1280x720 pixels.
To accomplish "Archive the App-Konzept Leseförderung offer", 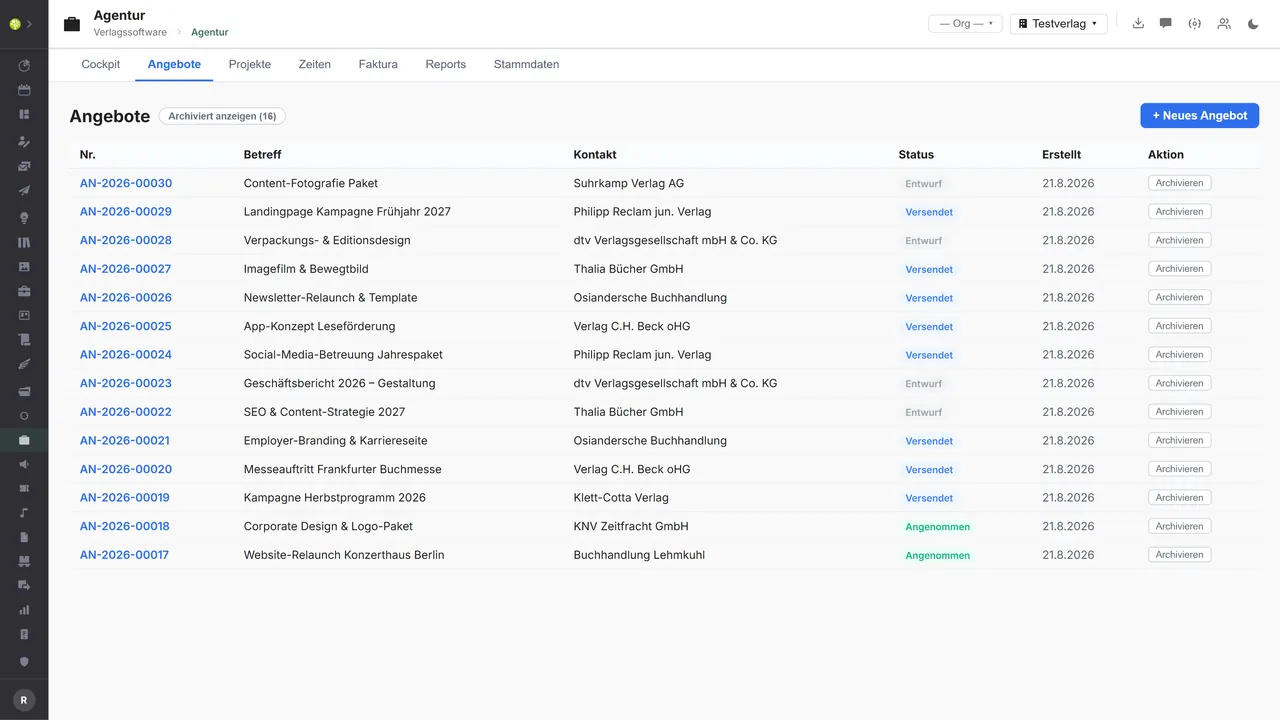I will (x=1180, y=326).
